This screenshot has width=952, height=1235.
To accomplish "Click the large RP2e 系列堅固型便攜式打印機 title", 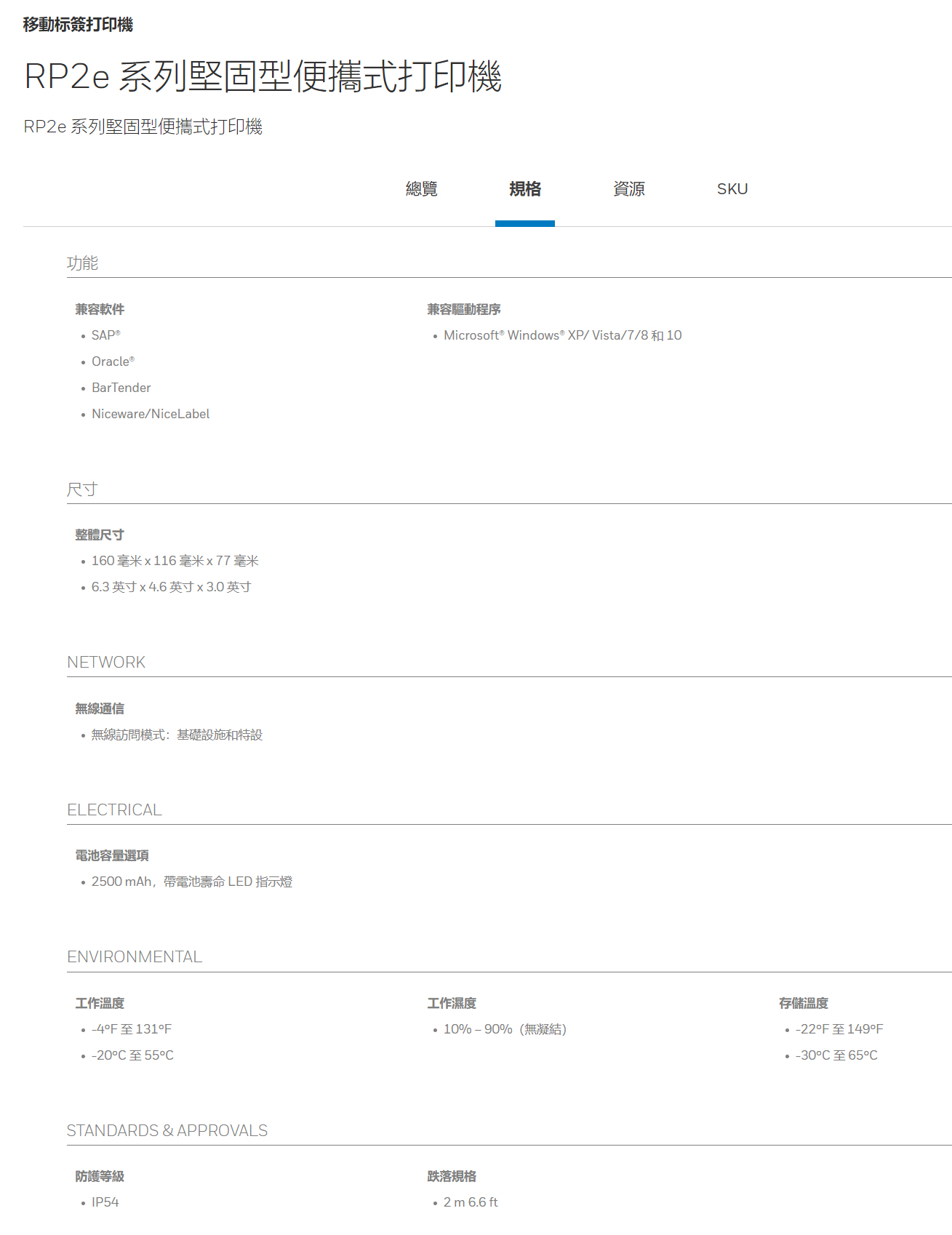I will (x=263, y=76).
